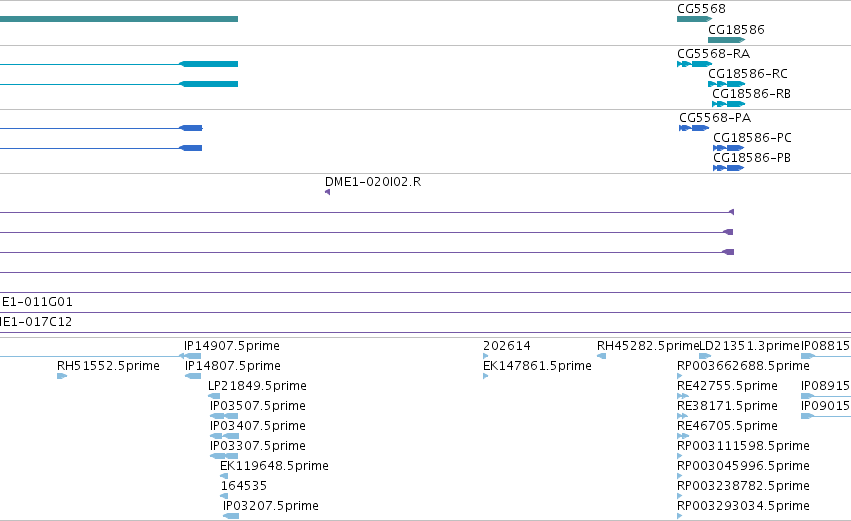This screenshot has width=851, height=521.
Task: Click the IP08915 label
Action: 825,386
